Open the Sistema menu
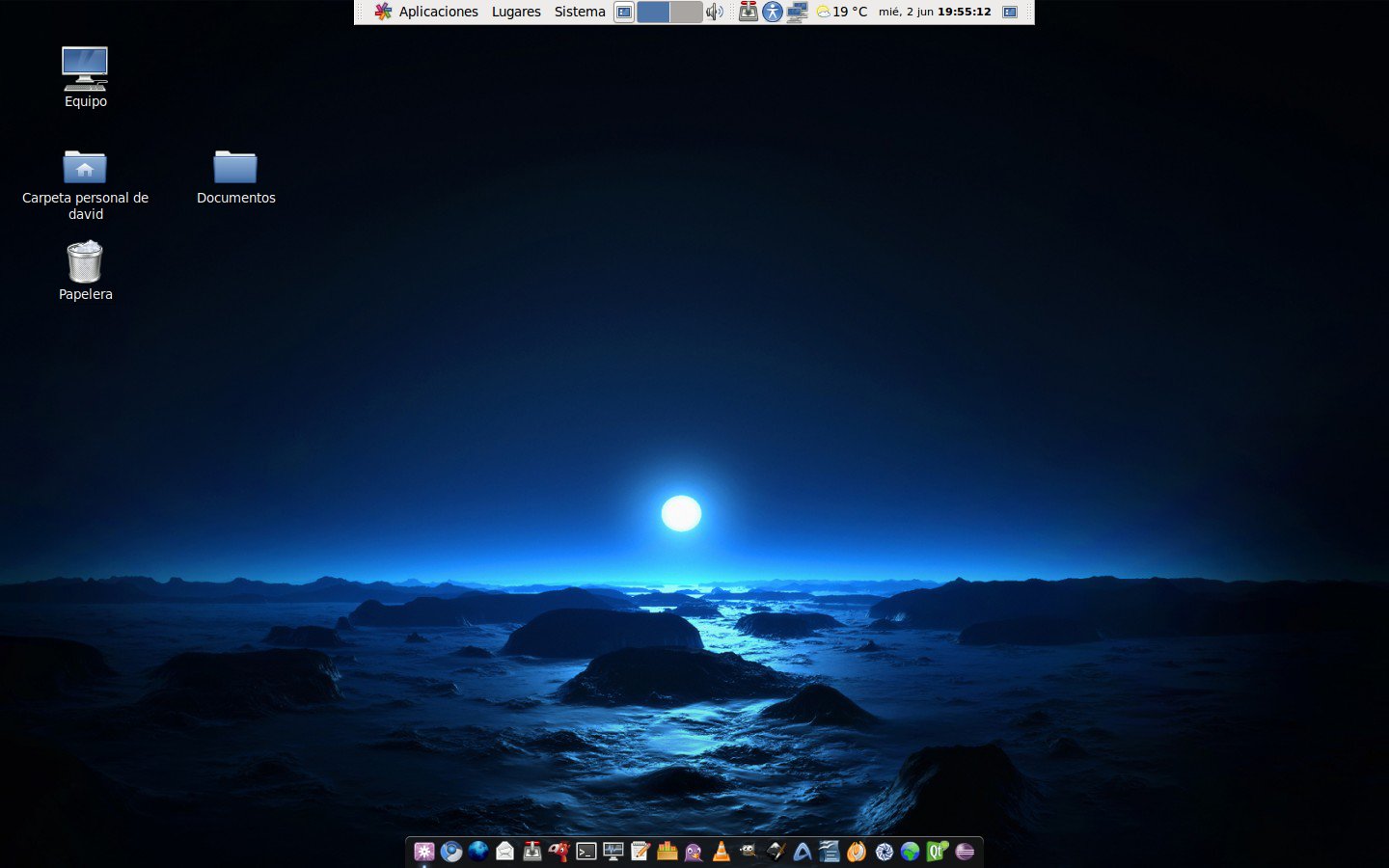Screen dimensions: 1389x868 tap(580, 12)
